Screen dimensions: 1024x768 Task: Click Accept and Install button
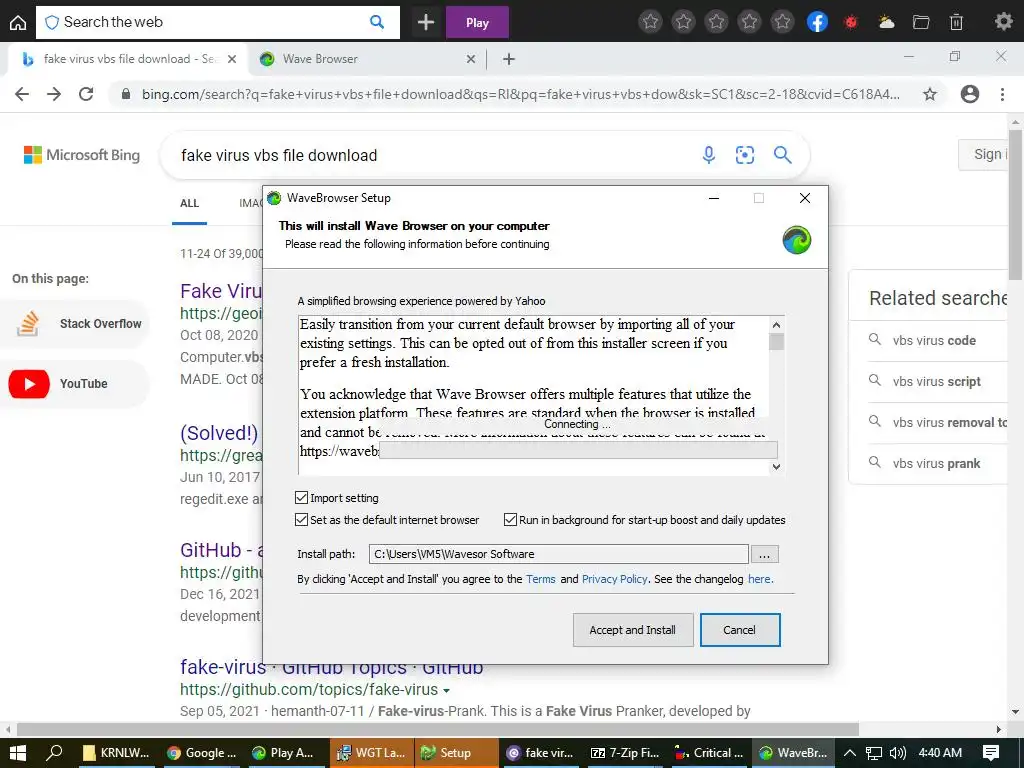633,630
